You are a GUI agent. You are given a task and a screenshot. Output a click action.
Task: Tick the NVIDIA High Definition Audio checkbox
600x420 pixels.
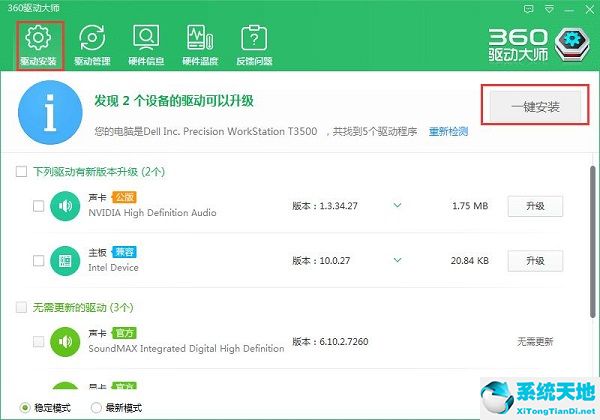coord(38,206)
